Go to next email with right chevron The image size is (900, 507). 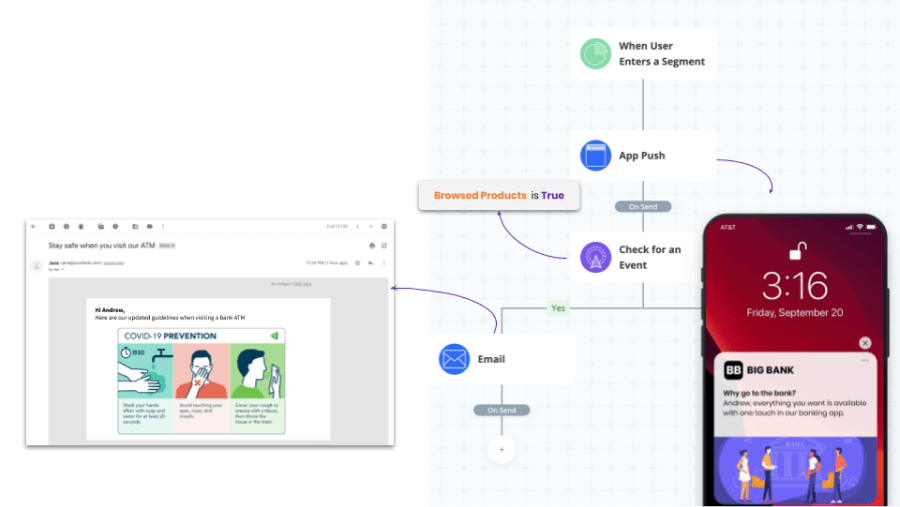pos(370,227)
